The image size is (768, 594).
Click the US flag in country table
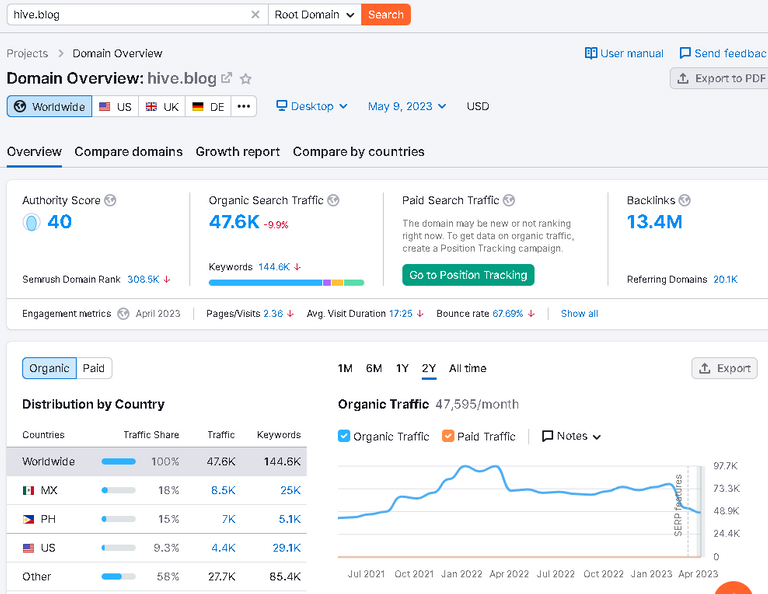click(x=28, y=548)
